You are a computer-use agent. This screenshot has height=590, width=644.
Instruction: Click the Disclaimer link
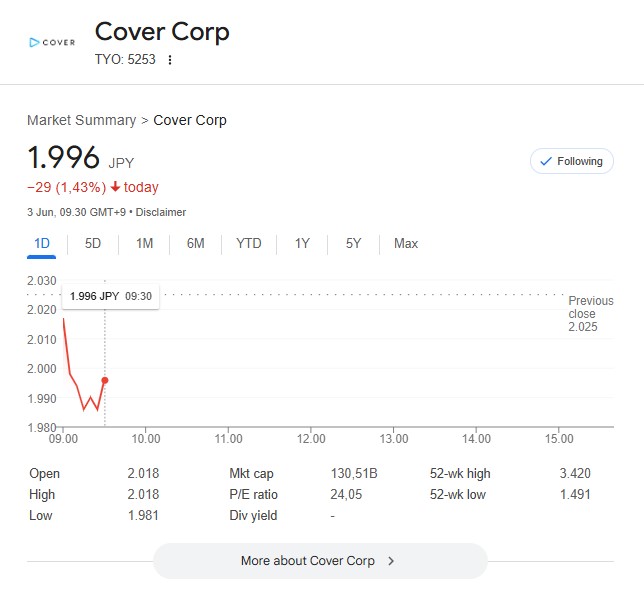(161, 212)
